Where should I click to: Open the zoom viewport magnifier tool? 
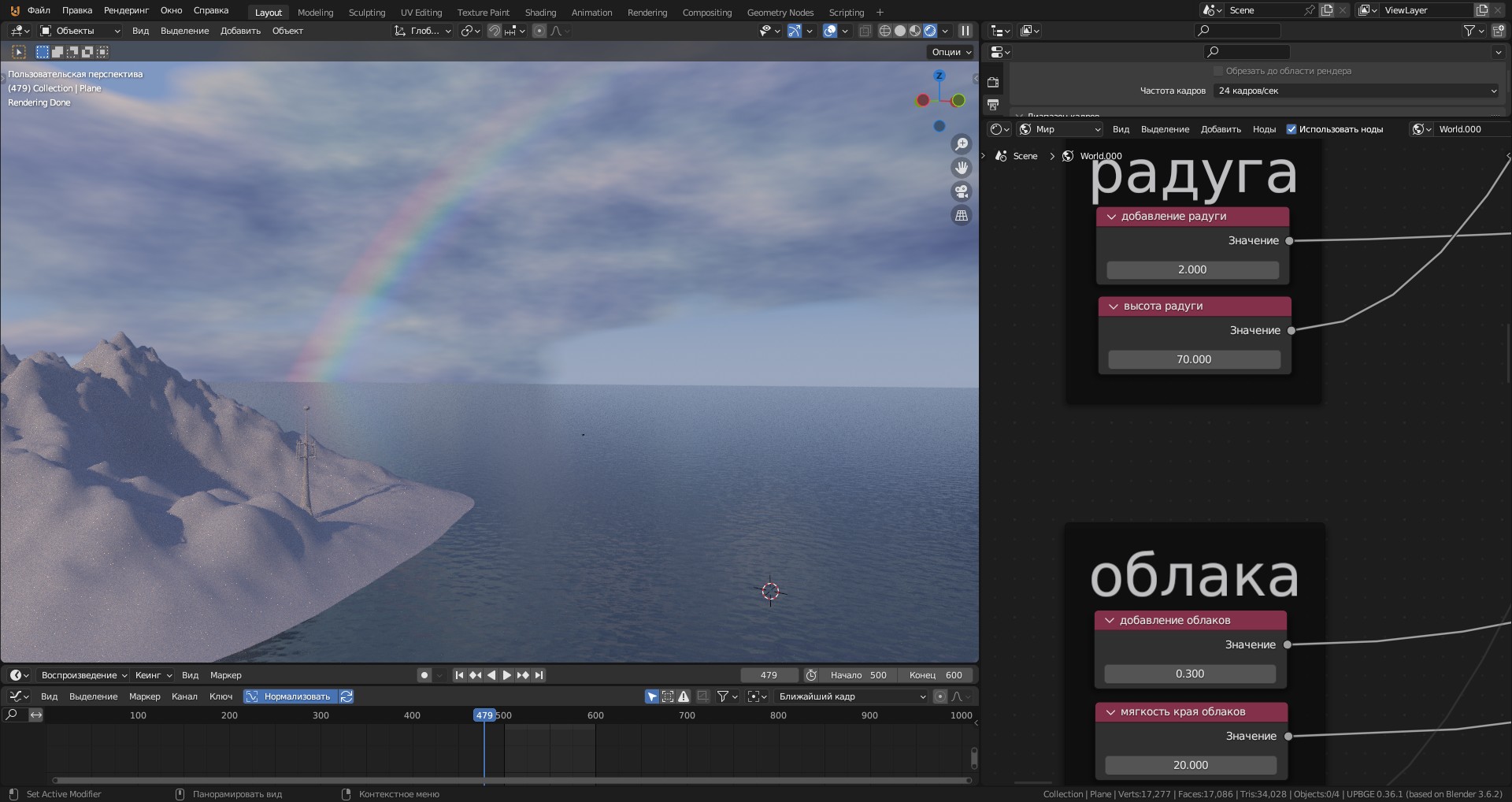tap(962, 144)
